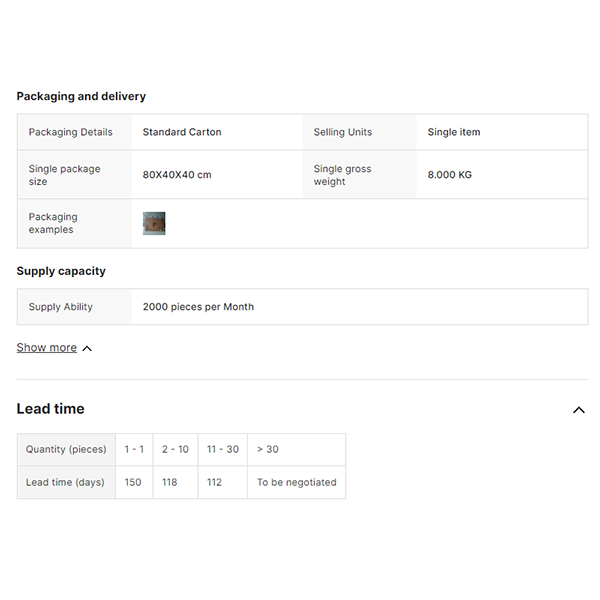Select the > 30 quantity column

268,450
